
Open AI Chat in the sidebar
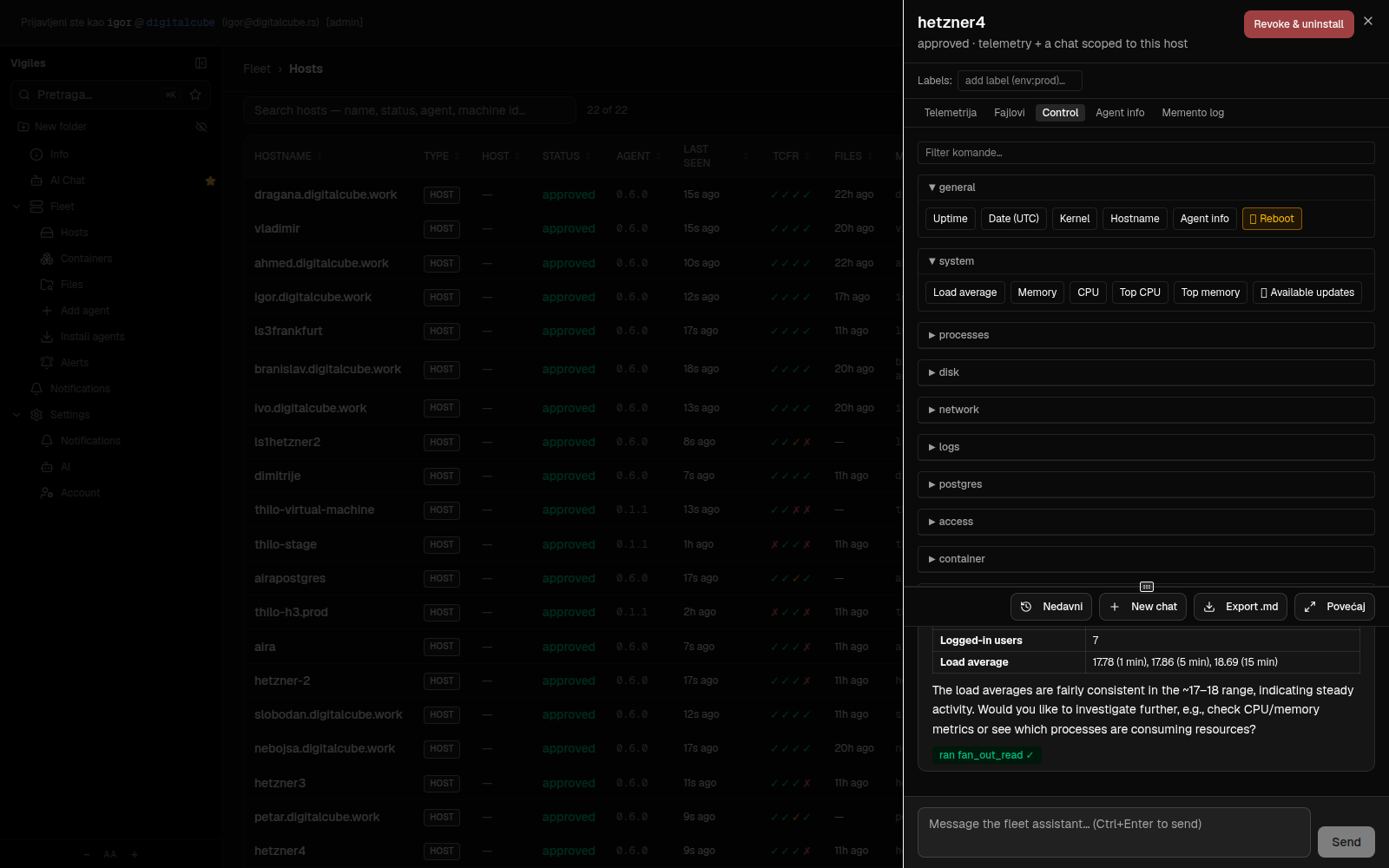(x=68, y=181)
